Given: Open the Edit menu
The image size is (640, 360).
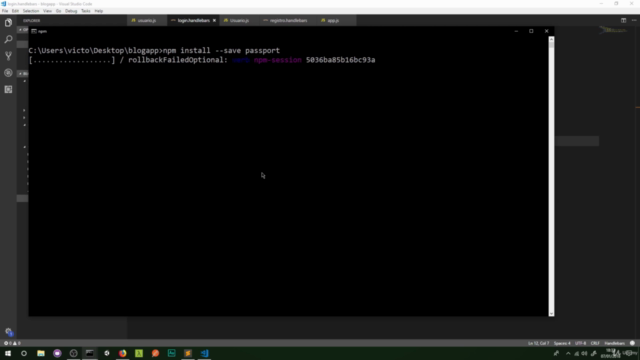Looking at the screenshot, I should click(15, 11).
